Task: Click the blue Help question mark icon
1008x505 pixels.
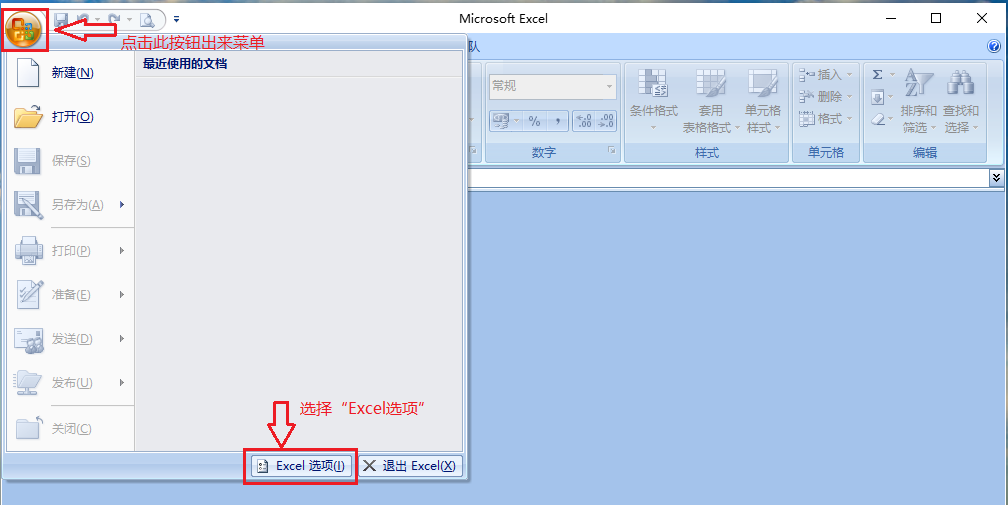Action: tap(994, 46)
